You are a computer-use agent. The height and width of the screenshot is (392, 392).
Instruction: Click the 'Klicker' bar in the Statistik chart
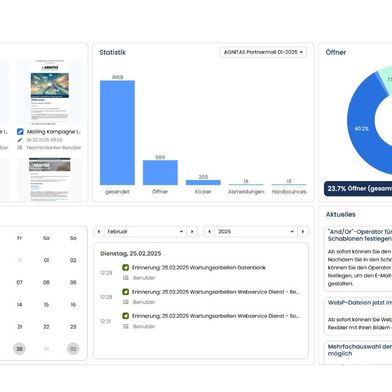click(203, 182)
